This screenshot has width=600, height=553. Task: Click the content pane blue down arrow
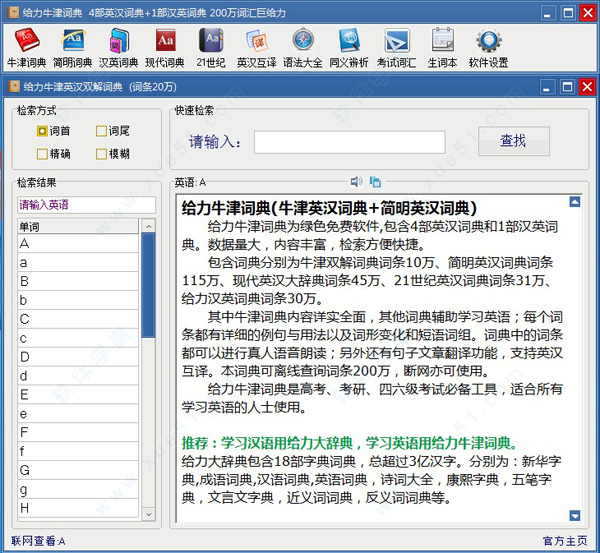click(x=575, y=515)
